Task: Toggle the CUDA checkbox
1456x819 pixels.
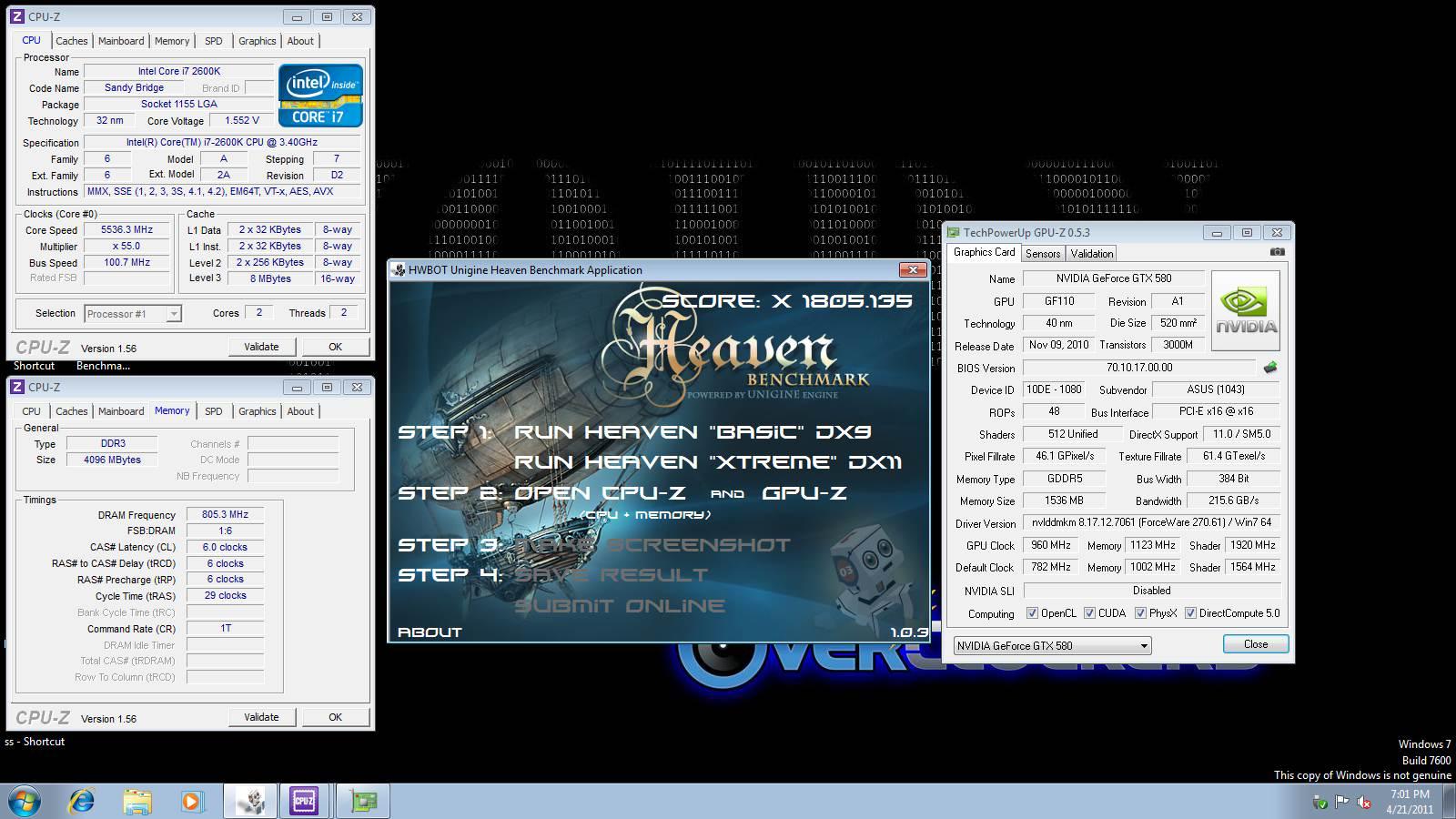Action: 1089,613
